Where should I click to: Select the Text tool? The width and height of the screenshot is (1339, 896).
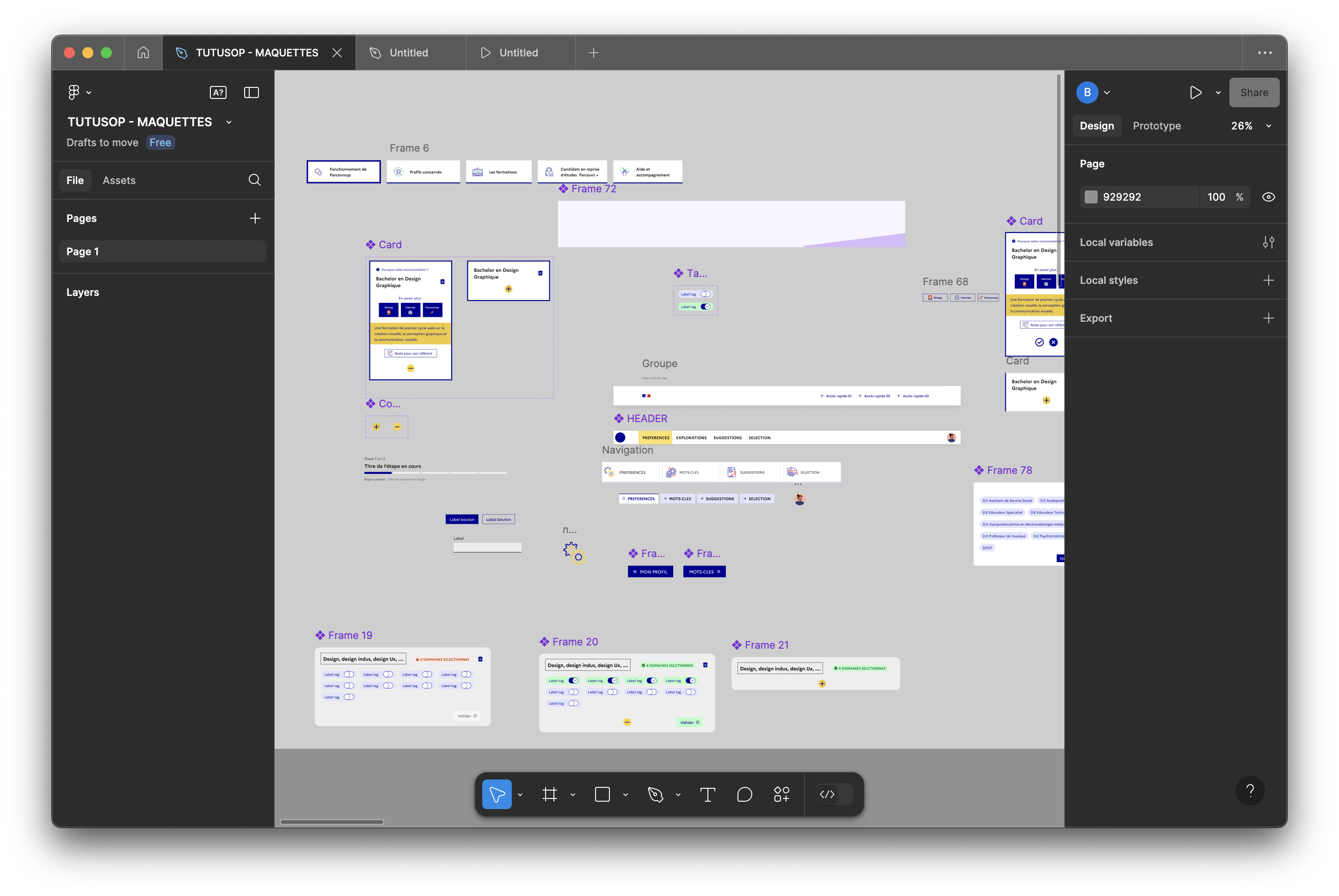[707, 794]
